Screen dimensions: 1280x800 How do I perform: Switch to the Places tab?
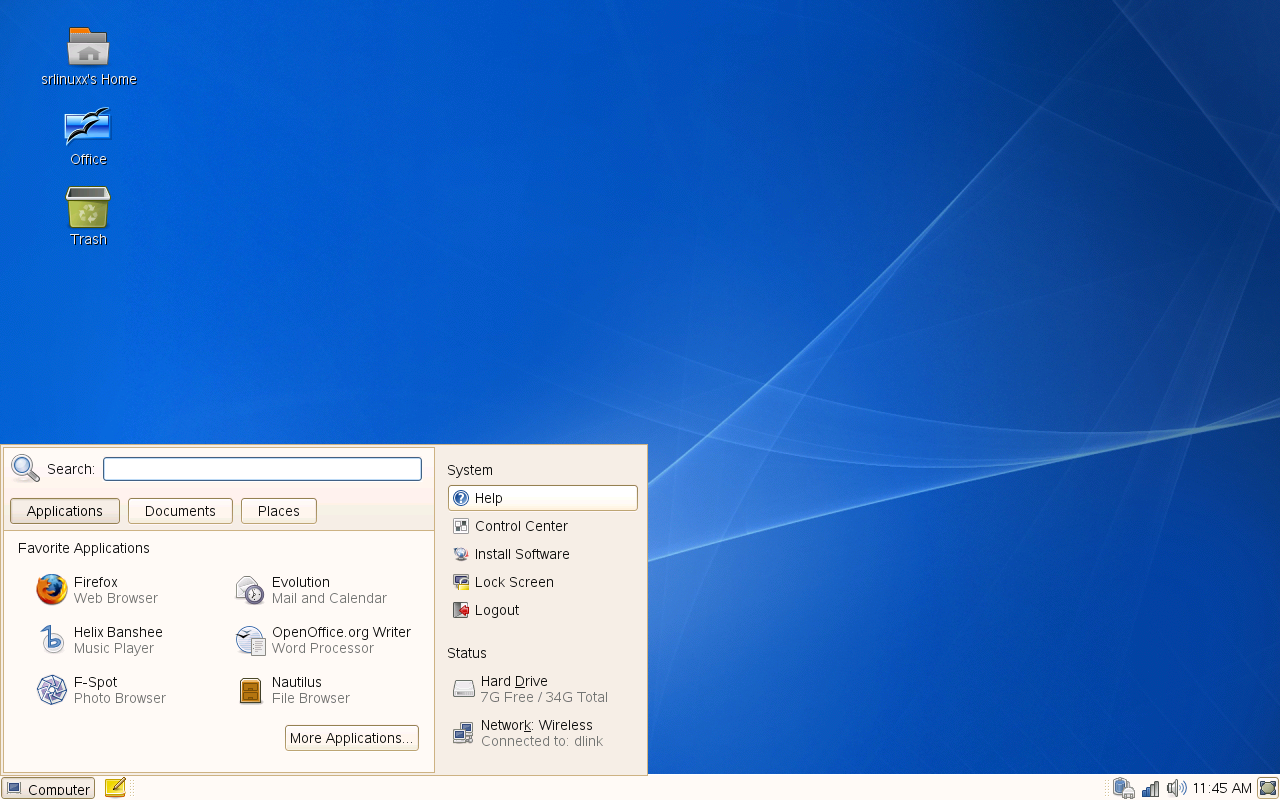click(279, 511)
